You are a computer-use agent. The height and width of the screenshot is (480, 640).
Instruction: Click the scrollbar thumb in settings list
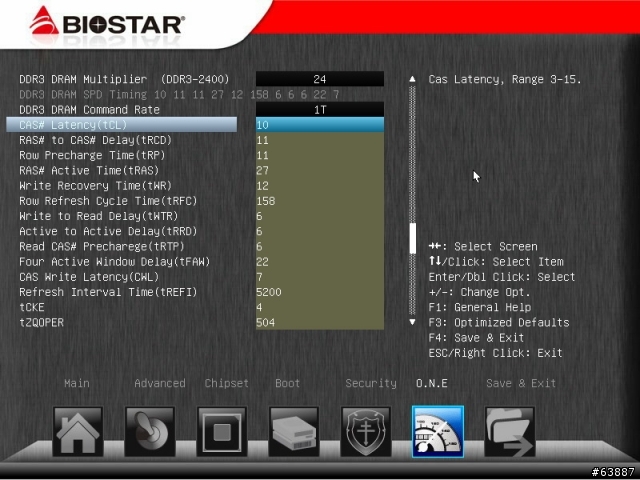(413, 238)
